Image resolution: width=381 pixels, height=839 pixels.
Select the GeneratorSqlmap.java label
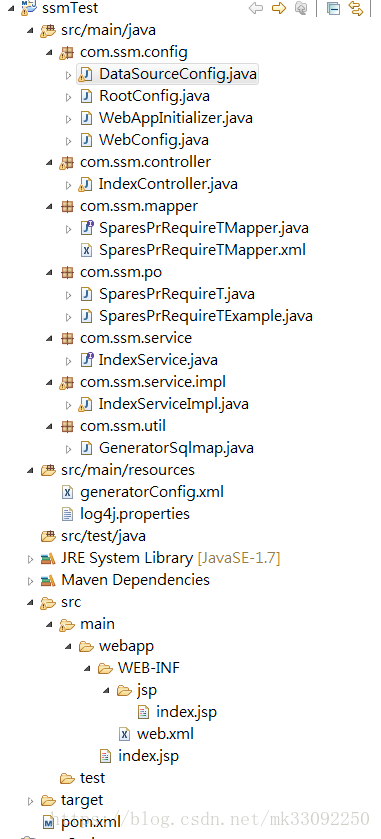pyautogui.click(x=176, y=448)
